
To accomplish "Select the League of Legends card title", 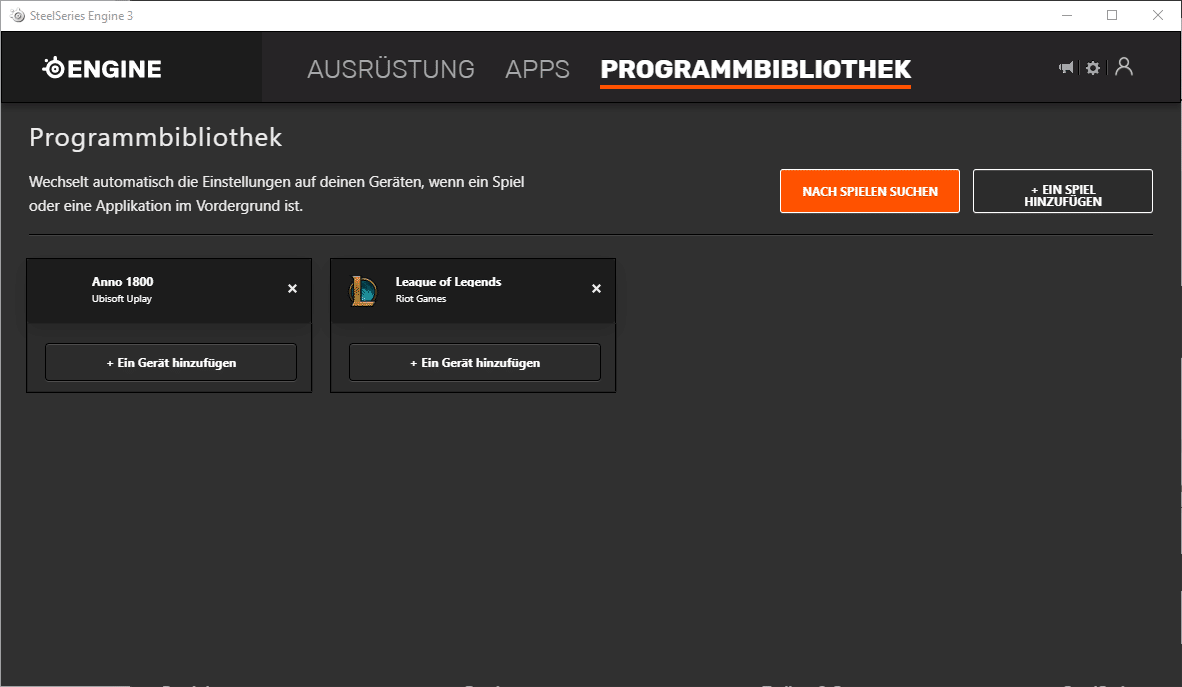I will pos(448,282).
